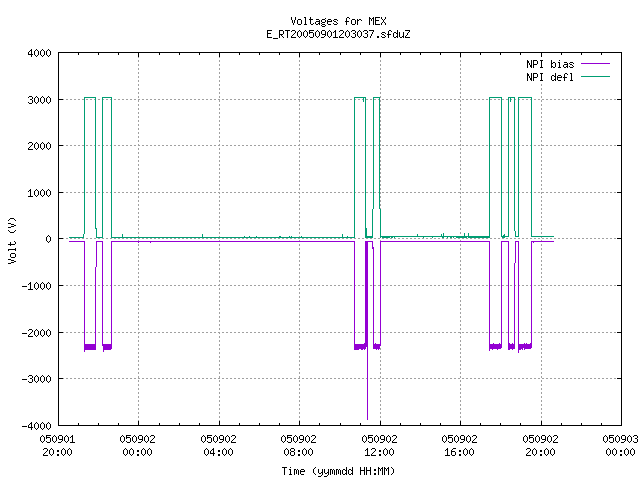Click the purple NPI bias legend line
The width and height of the screenshot is (640, 480).
point(595,64)
